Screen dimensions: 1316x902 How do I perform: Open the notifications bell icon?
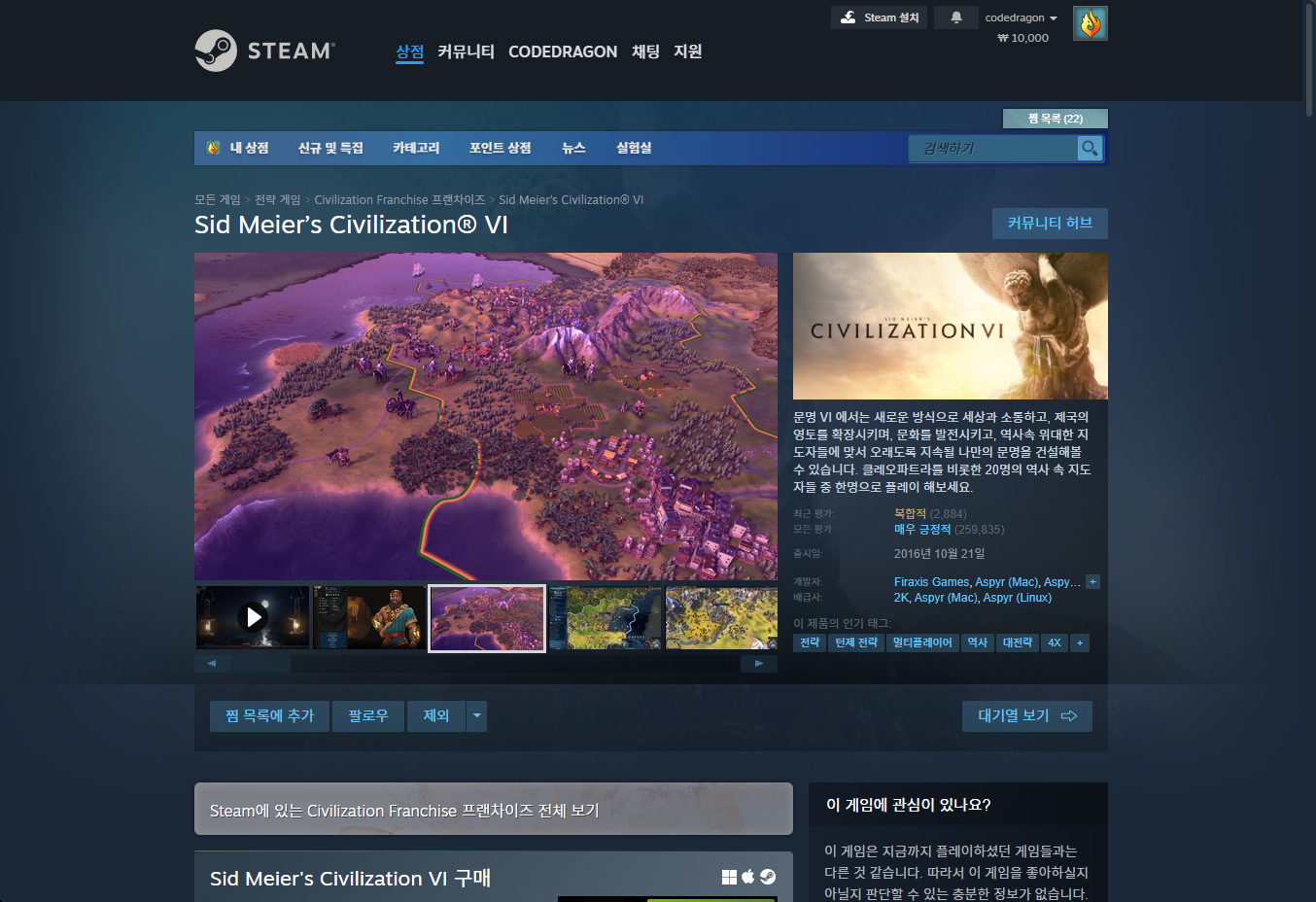point(956,17)
